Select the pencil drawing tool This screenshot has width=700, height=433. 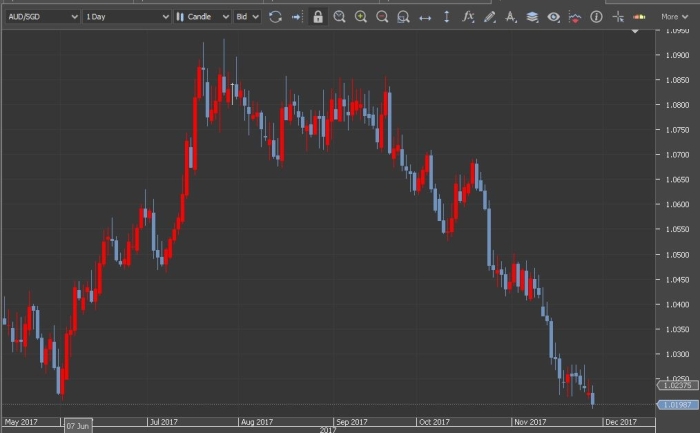point(489,17)
